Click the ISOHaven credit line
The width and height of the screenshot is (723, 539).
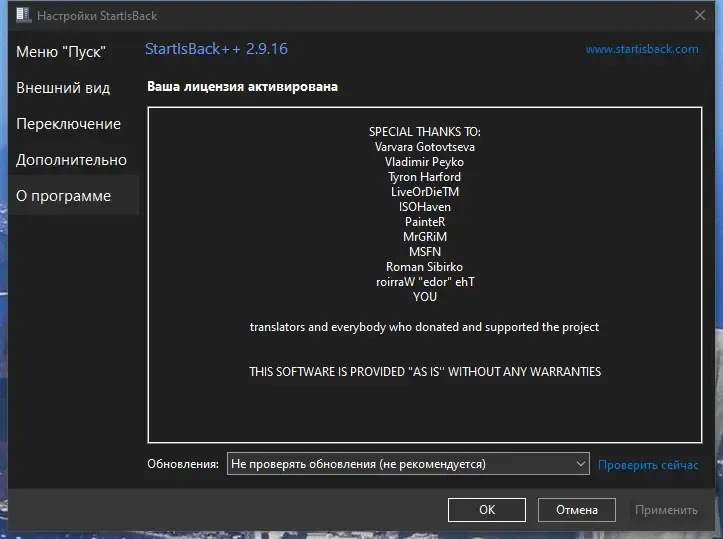425,207
